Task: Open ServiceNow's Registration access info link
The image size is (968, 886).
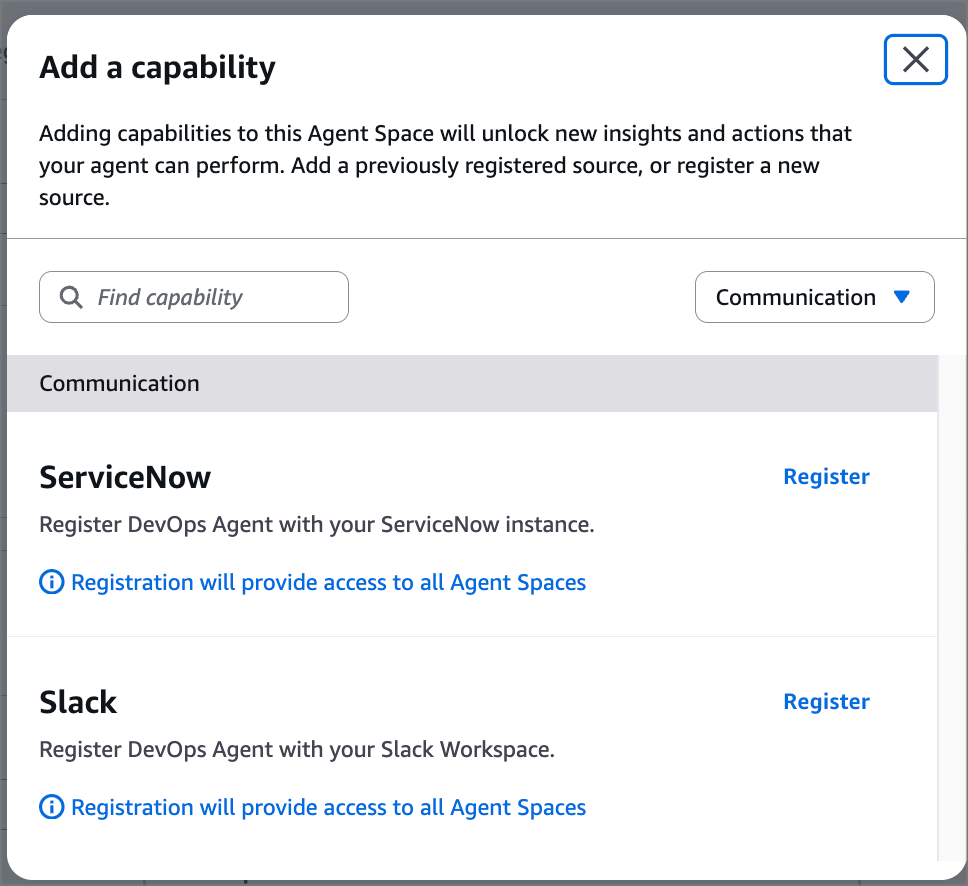Action: [328, 582]
